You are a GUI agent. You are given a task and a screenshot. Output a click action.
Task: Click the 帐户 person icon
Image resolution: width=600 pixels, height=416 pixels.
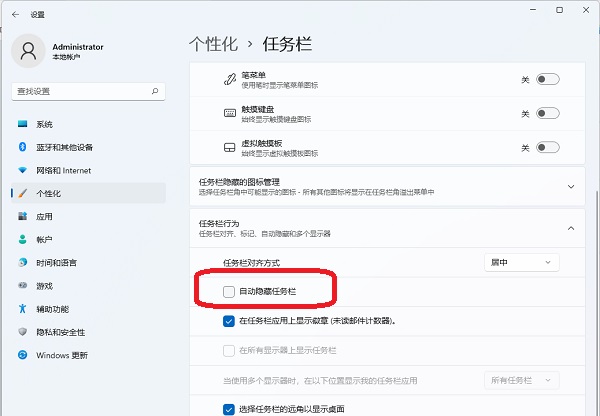coord(23,239)
